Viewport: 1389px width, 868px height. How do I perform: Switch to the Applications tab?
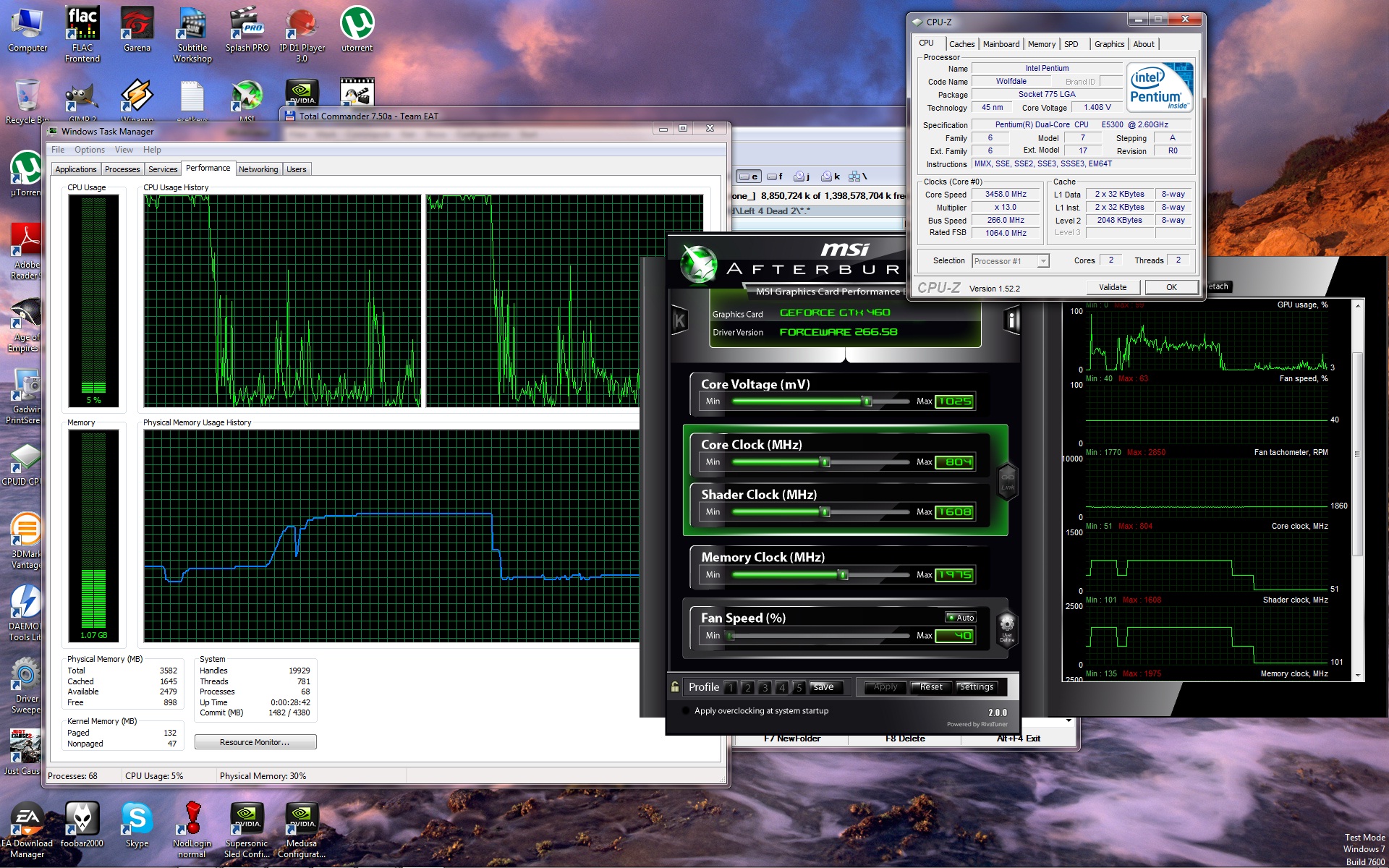tap(76, 169)
